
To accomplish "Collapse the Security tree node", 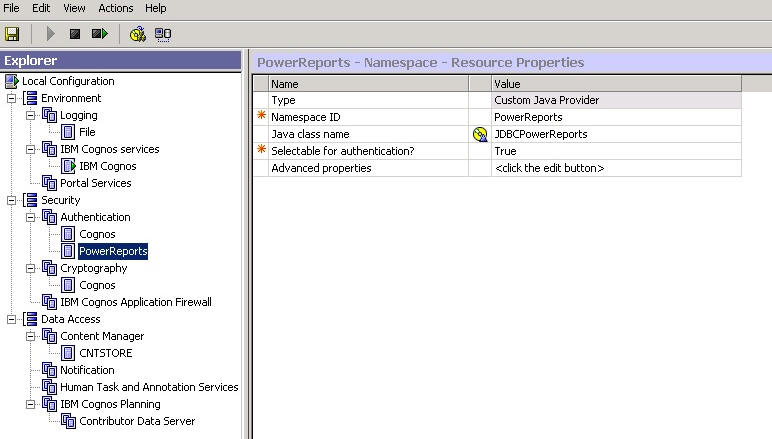I will click(12, 200).
